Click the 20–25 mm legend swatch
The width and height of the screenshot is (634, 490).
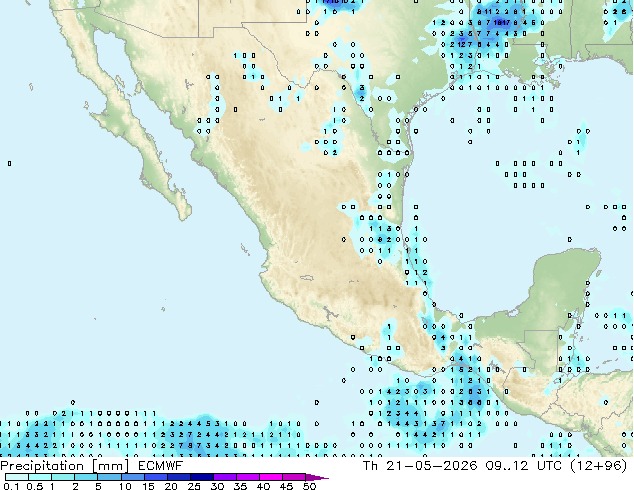(178, 477)
